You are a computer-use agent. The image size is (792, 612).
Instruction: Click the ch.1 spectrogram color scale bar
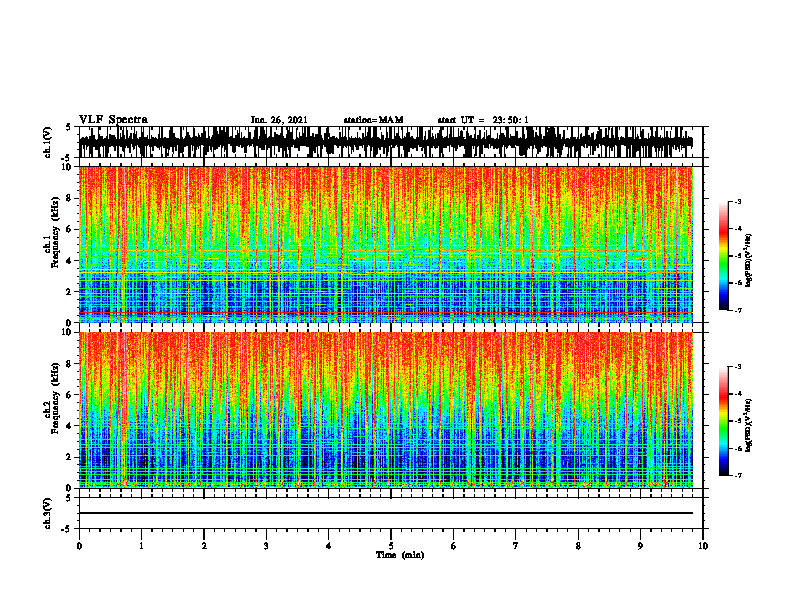point(723,256)
